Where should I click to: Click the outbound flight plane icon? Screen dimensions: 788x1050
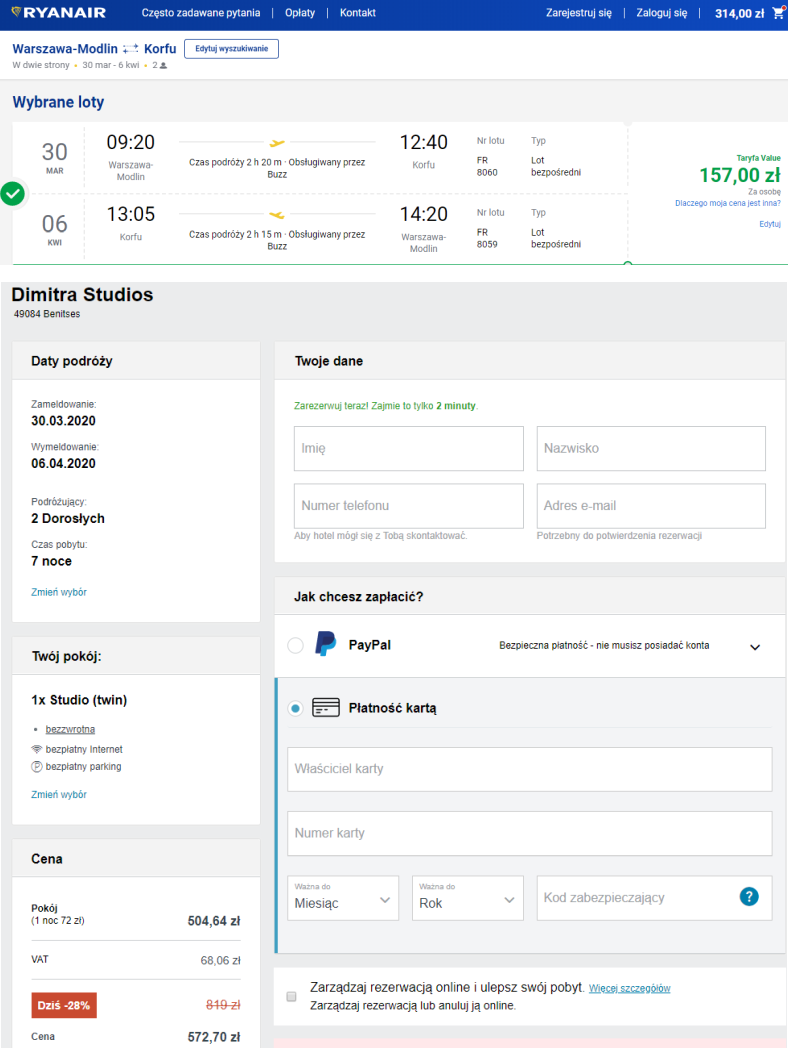pyautogui.click(x=277, y=143)
